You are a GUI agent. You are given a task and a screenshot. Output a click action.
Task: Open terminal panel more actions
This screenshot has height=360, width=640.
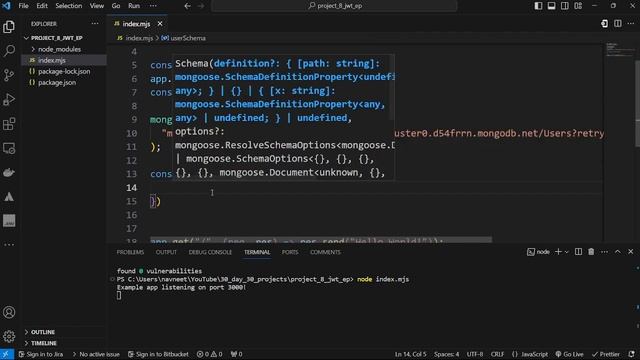[604, 252]
